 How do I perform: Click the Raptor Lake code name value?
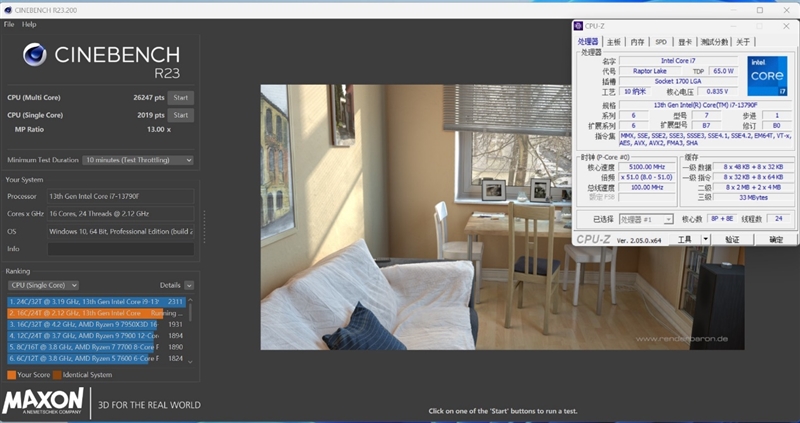click(649, 71)
